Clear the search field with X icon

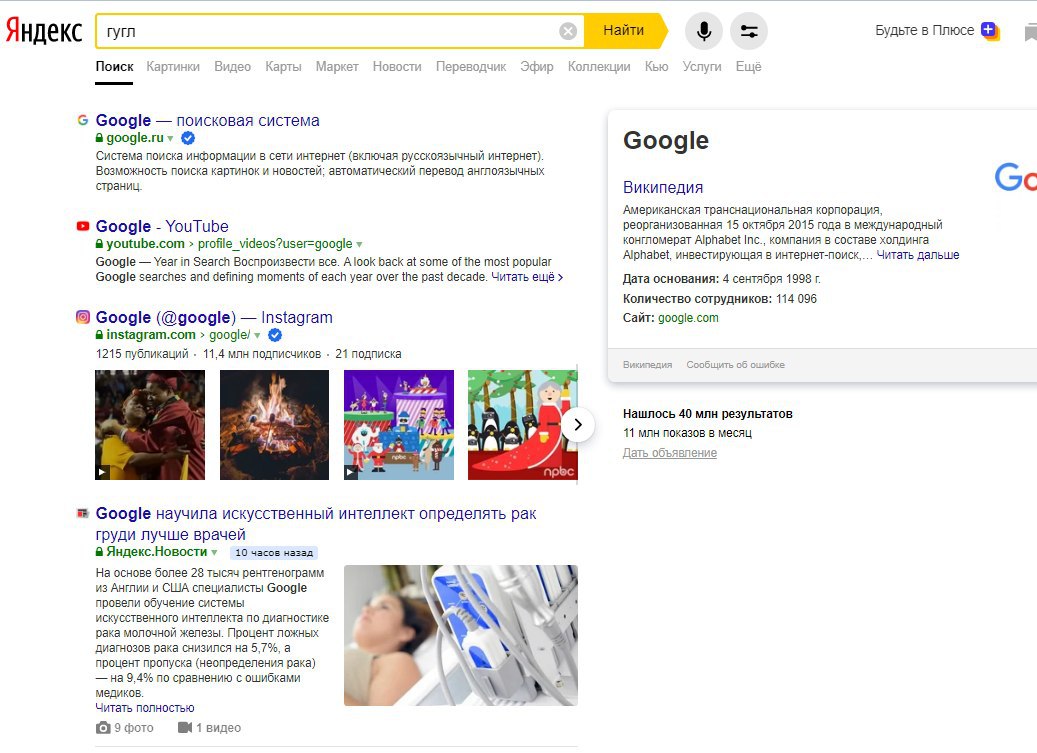point(567,31)
